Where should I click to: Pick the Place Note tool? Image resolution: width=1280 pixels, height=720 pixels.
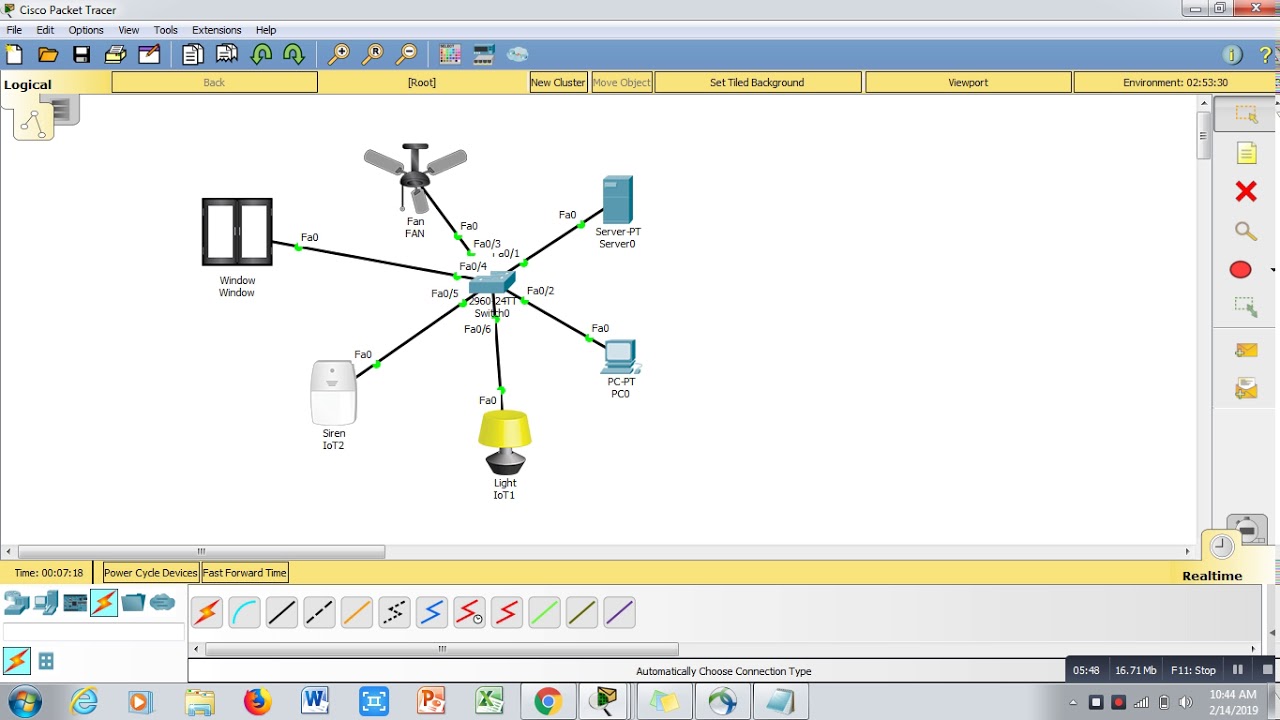click(1246, 153)
